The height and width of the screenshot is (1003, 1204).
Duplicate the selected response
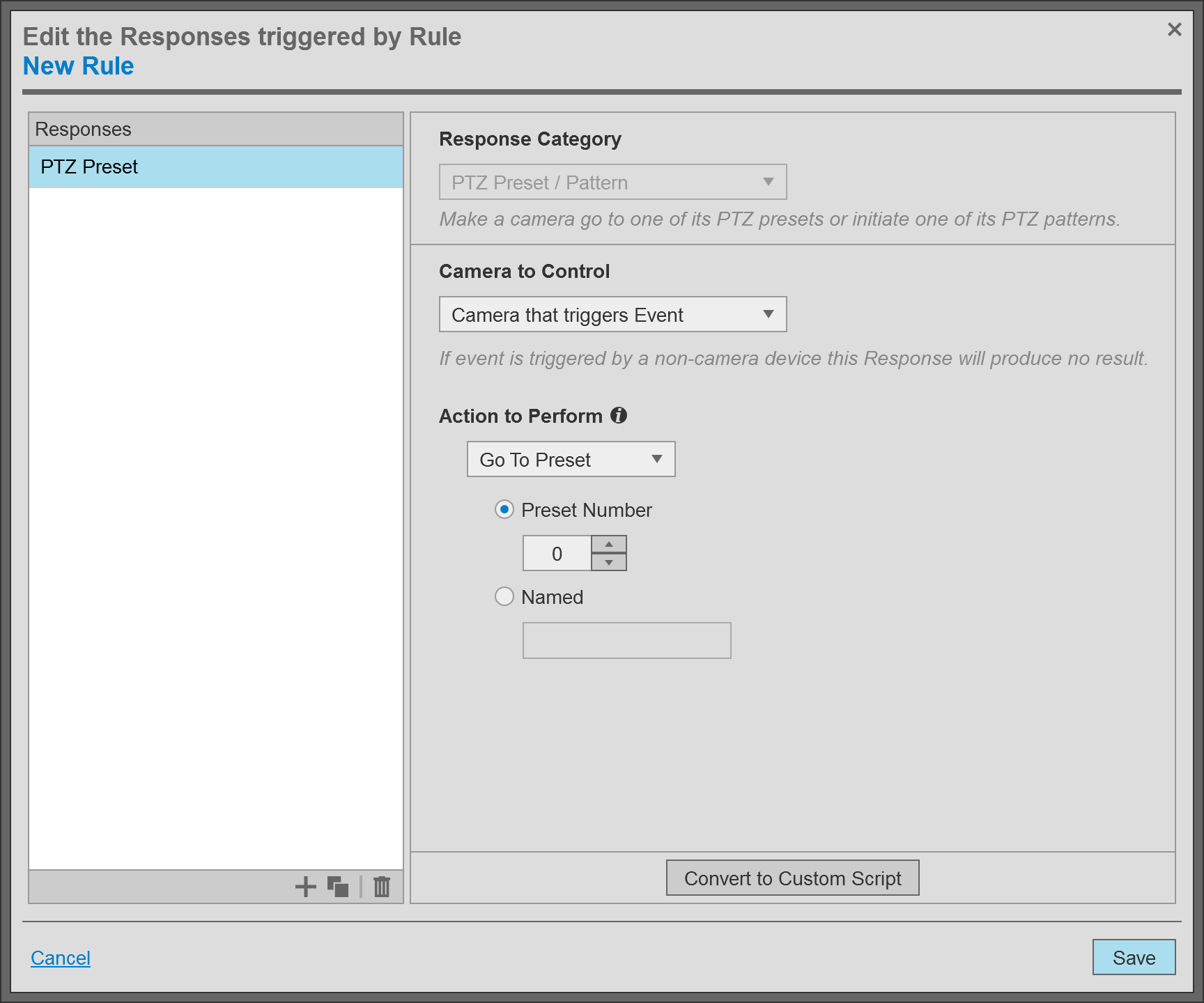pyautogui.click(x=338, y=887)
